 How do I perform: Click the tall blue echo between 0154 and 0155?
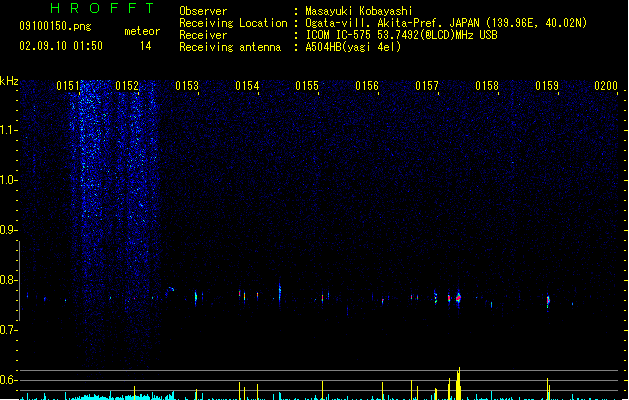pyautogui.click(x=280, y=294)
